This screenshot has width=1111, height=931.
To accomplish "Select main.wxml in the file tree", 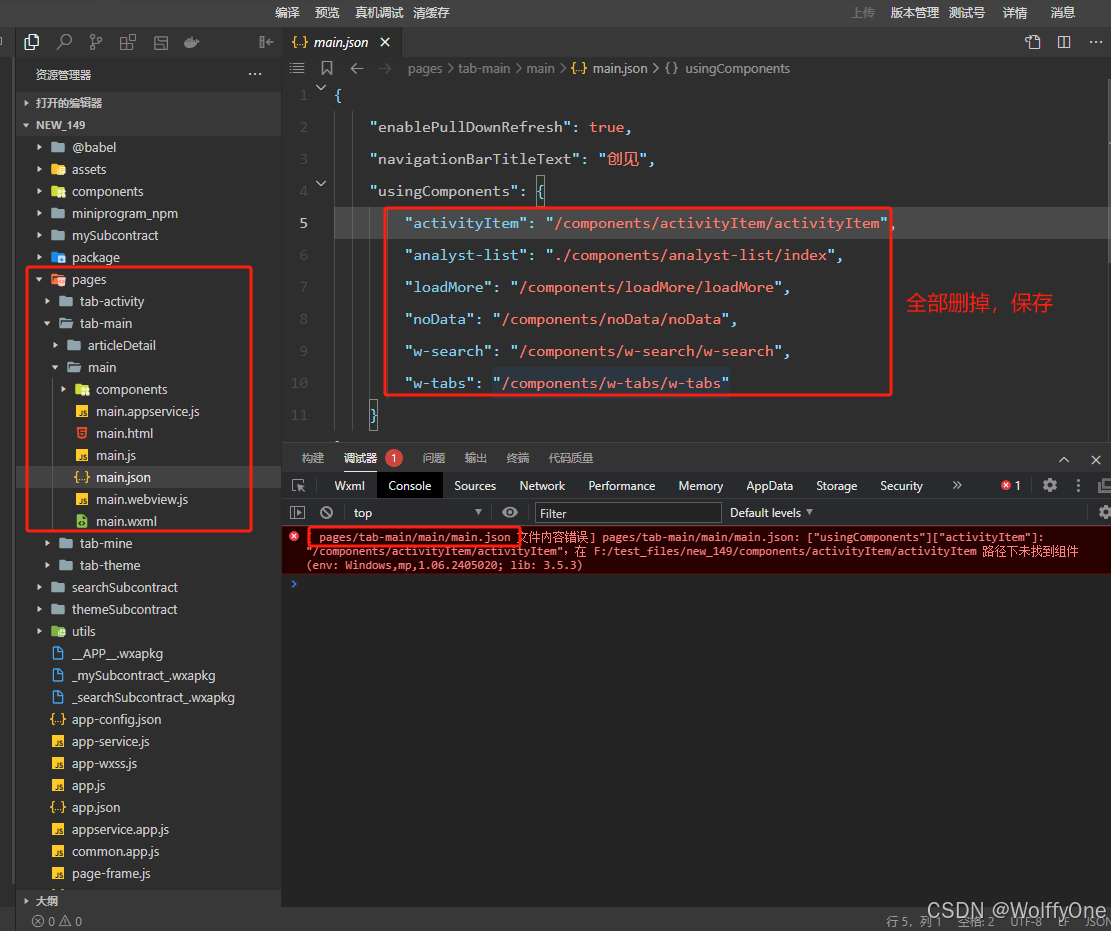I will point(126,521).
